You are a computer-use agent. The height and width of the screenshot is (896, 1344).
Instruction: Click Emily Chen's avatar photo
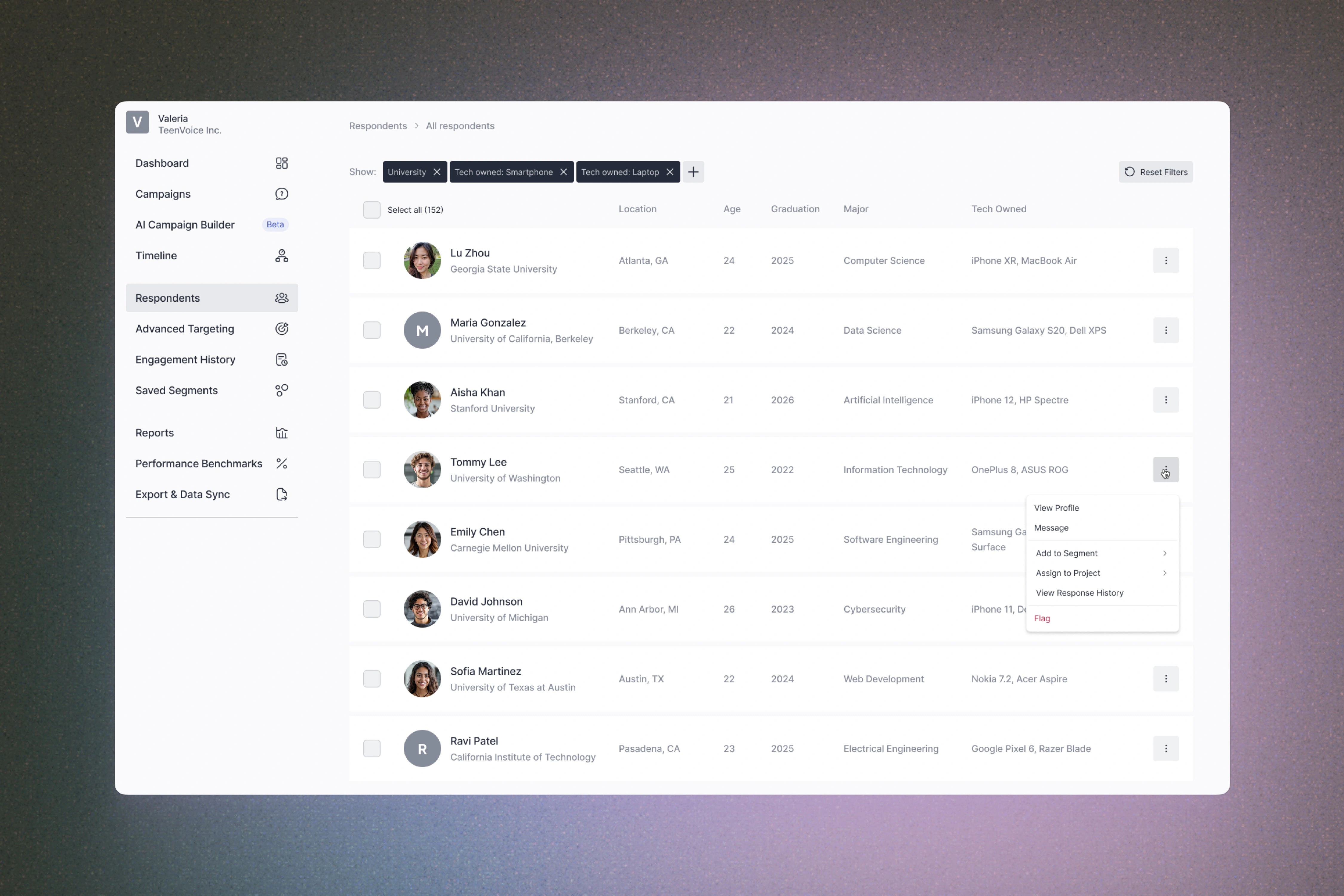[x=422, y=539]
